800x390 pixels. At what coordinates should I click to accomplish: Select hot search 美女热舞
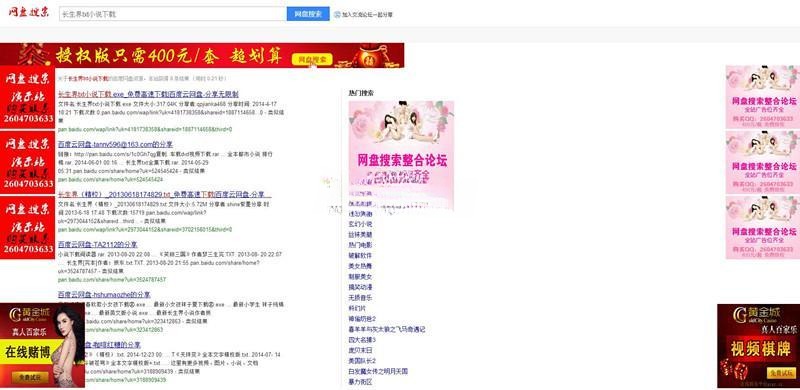click(x=360, y=266)
